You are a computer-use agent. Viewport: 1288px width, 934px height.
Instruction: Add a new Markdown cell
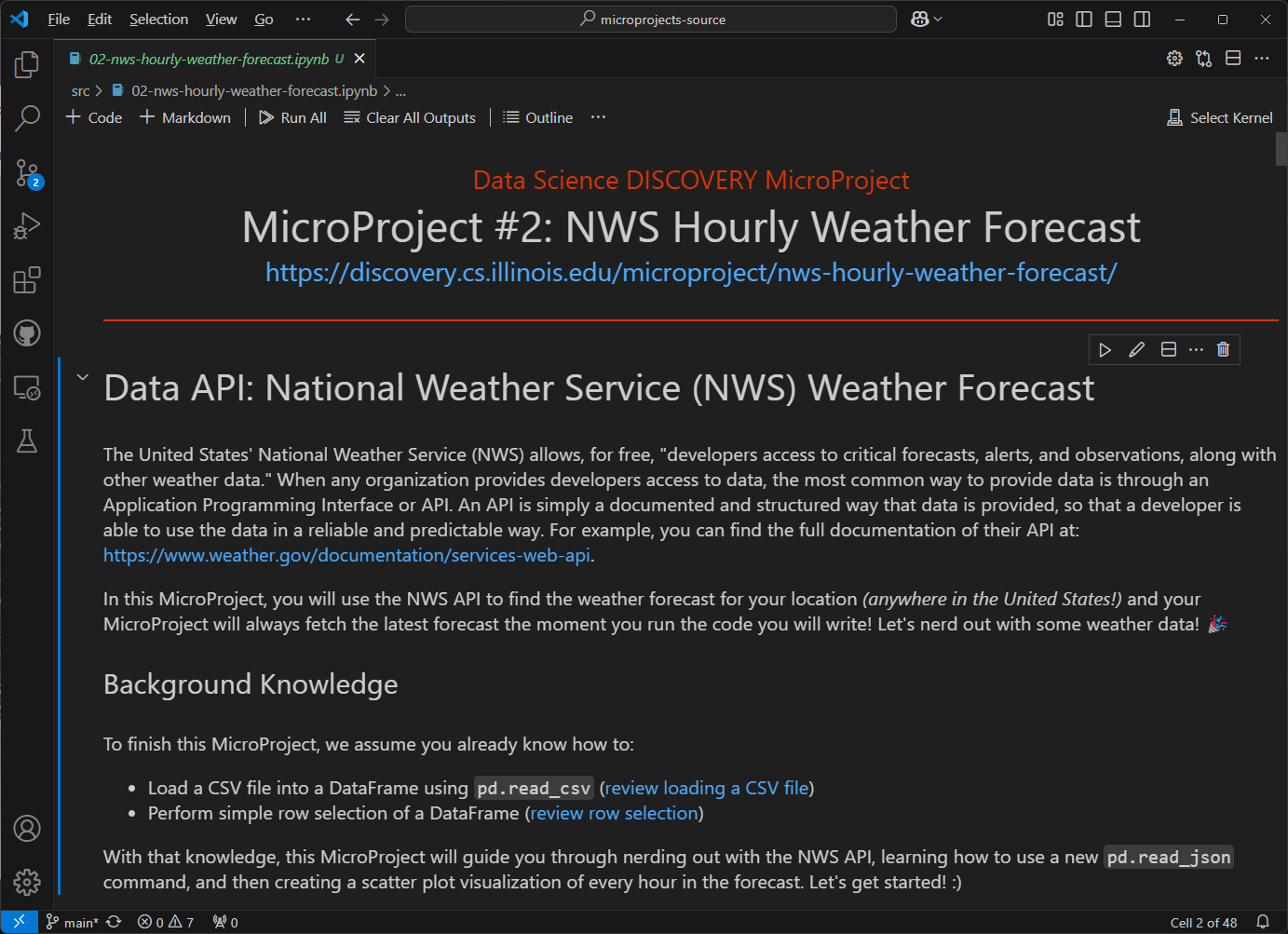pyautogui.click(x=184, y=117)
